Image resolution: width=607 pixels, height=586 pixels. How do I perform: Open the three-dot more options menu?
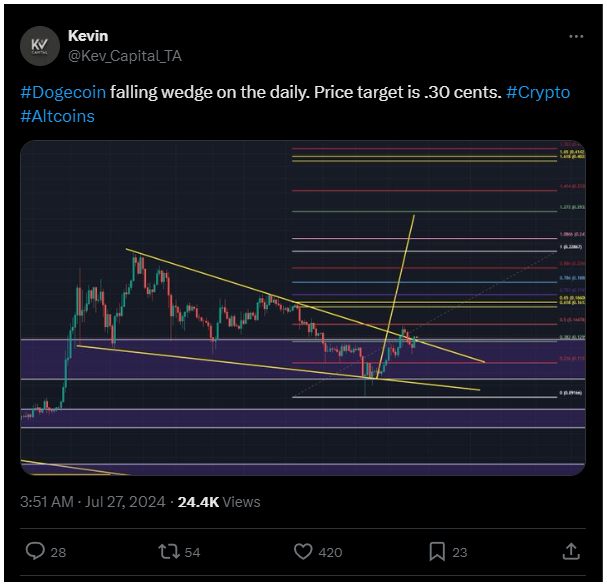click(576, 37)
